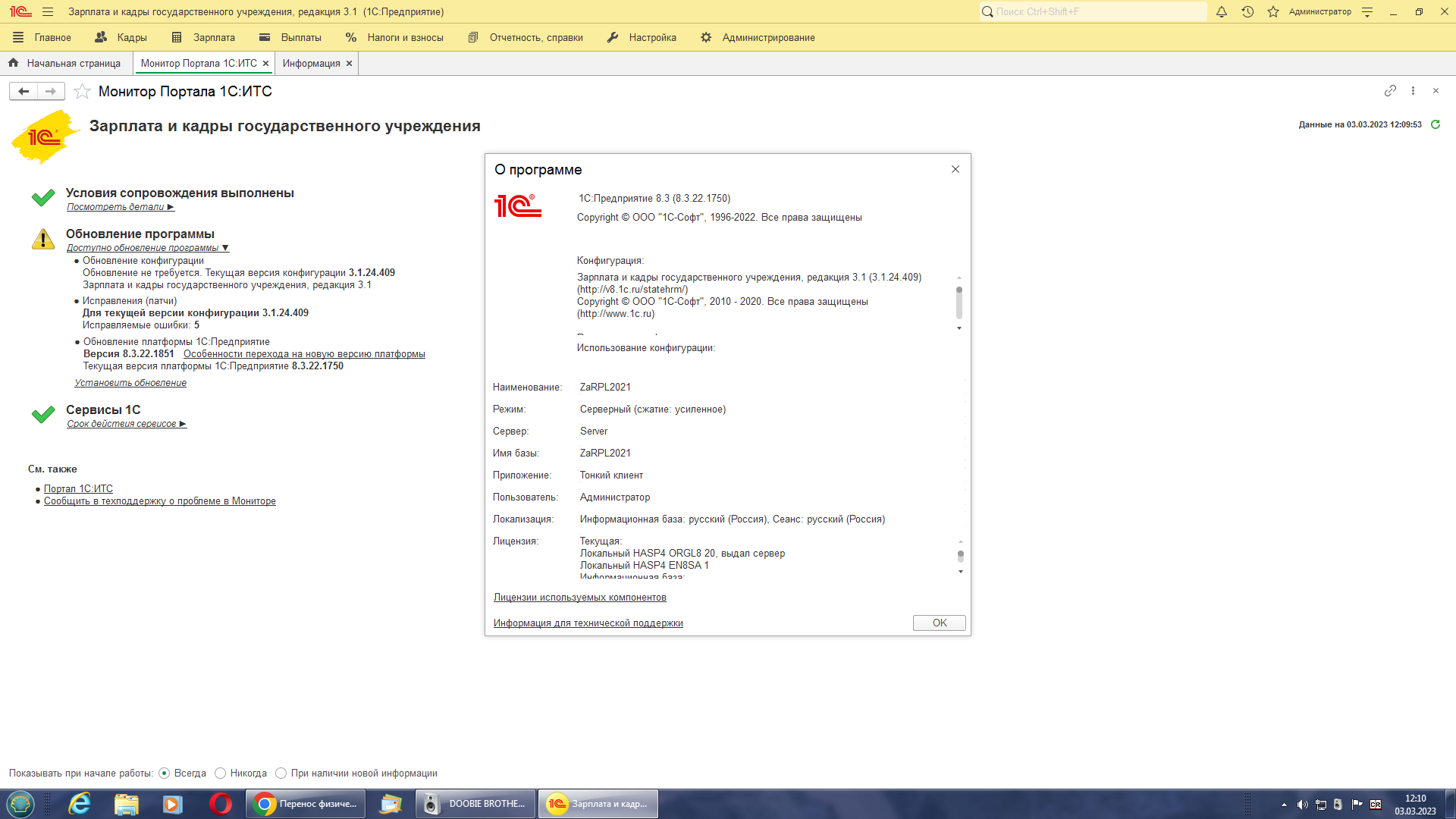Open the Windows Start button
The image size is (1456, 819).
tap(20, 804)
